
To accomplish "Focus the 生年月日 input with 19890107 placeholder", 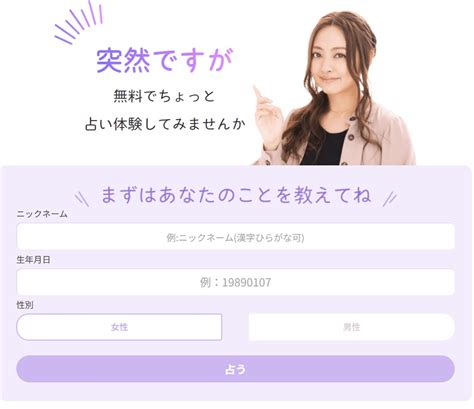I will tap(235, 282).
